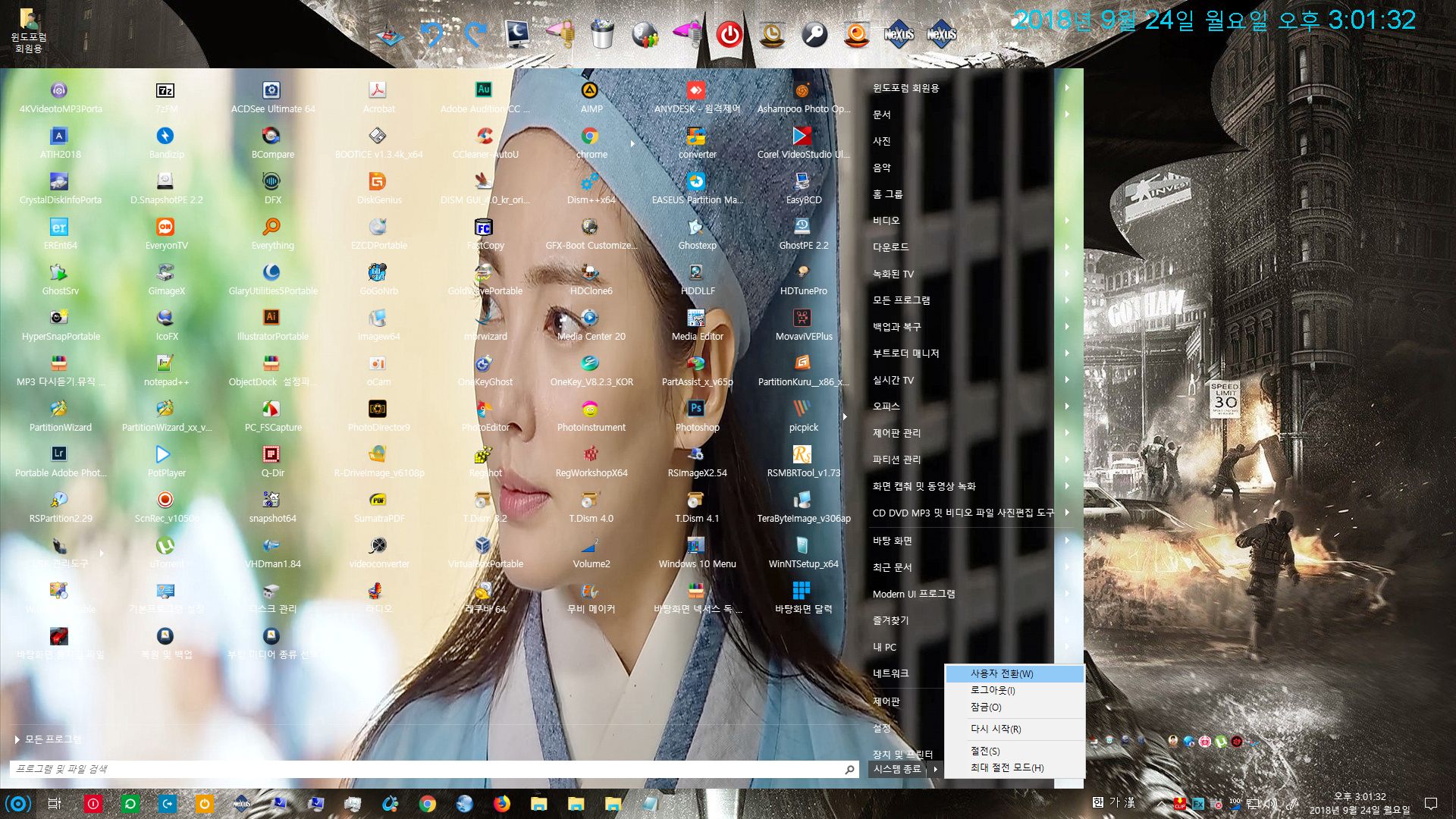1456x819 pixels.
Task: Choose 최대 절전 모드(H) hibernate option
Action: (1015, 767)
